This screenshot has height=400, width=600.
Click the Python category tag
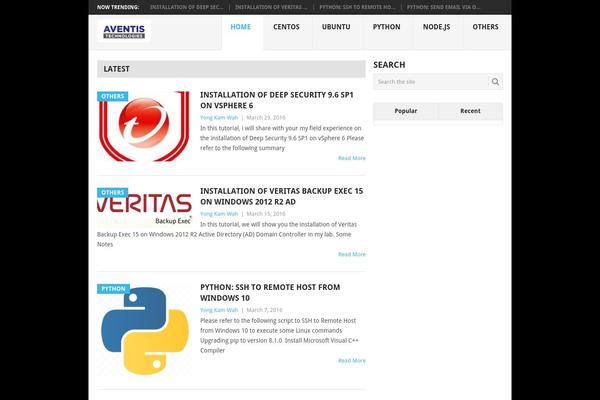[x=113, y=289]
